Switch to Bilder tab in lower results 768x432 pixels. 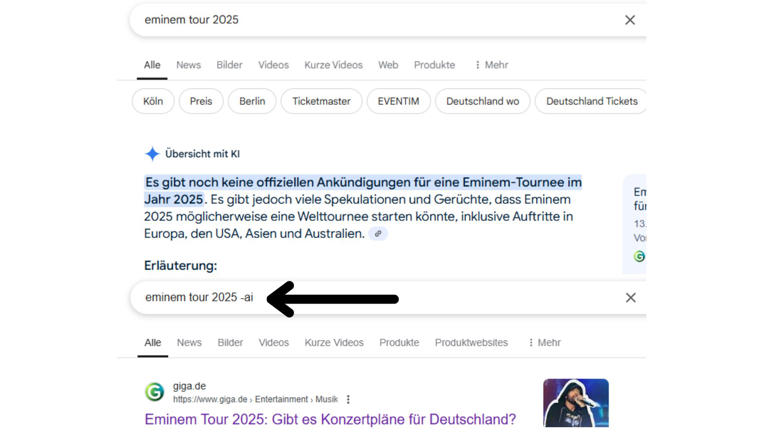click(x=230, y=342)
